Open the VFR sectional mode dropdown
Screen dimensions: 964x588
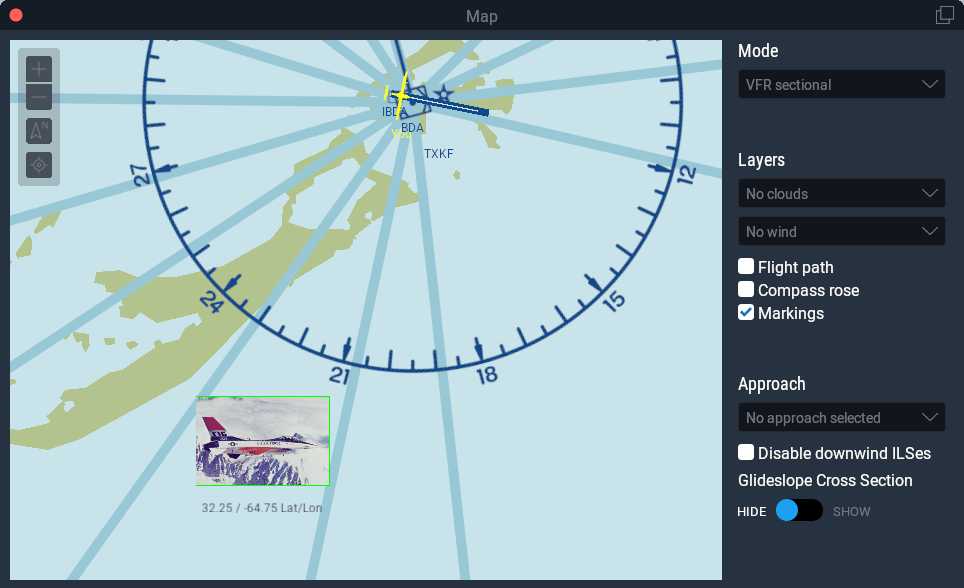coord(842,84)
